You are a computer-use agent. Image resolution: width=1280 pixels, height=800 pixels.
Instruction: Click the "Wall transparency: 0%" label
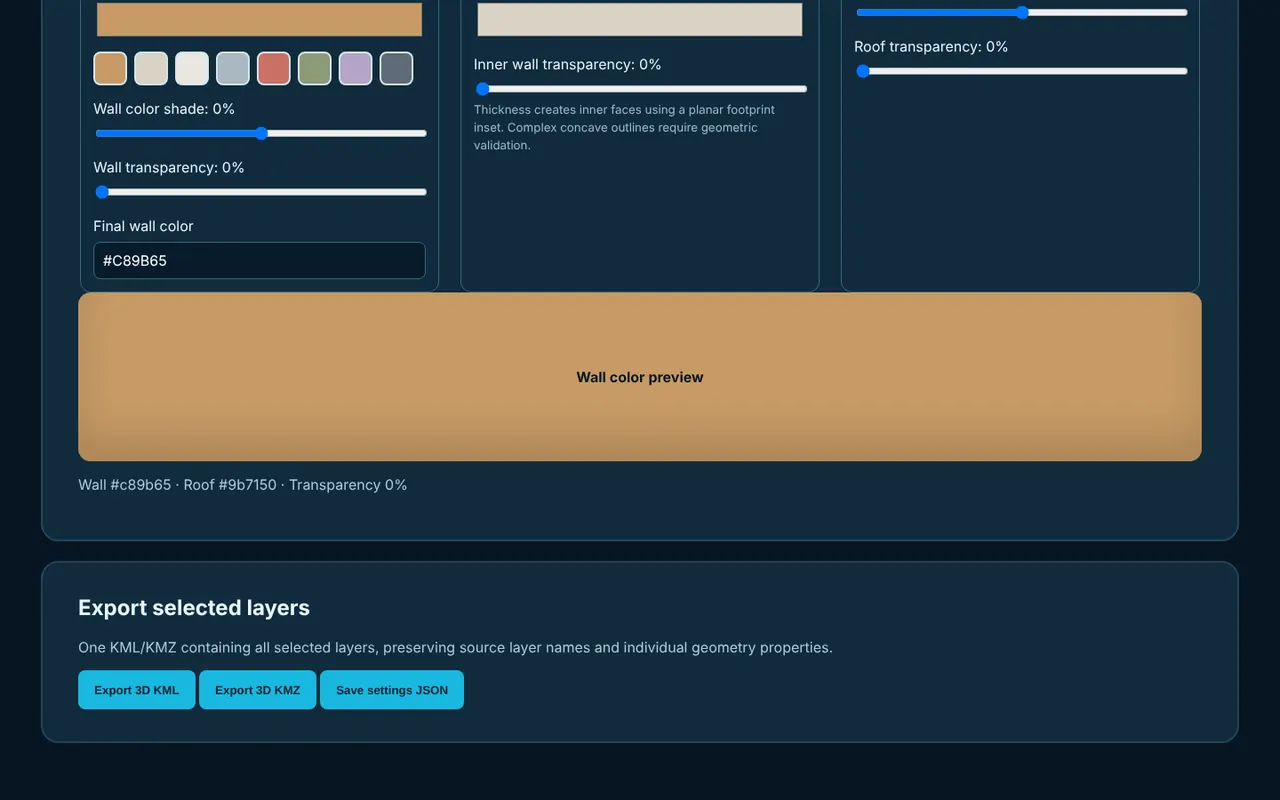[169, 168]
